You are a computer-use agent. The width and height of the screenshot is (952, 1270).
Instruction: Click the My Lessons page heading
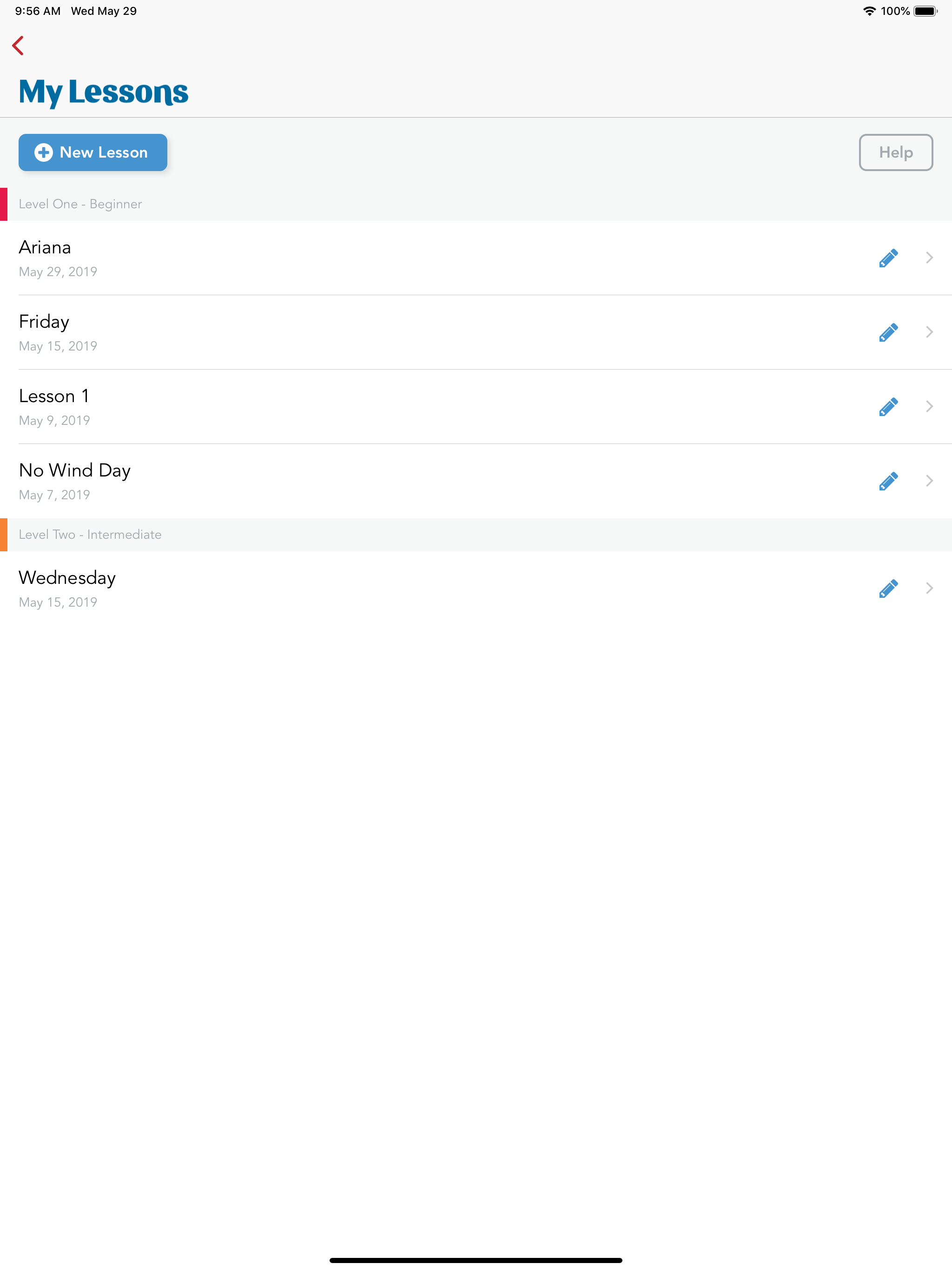coord(103,92)
